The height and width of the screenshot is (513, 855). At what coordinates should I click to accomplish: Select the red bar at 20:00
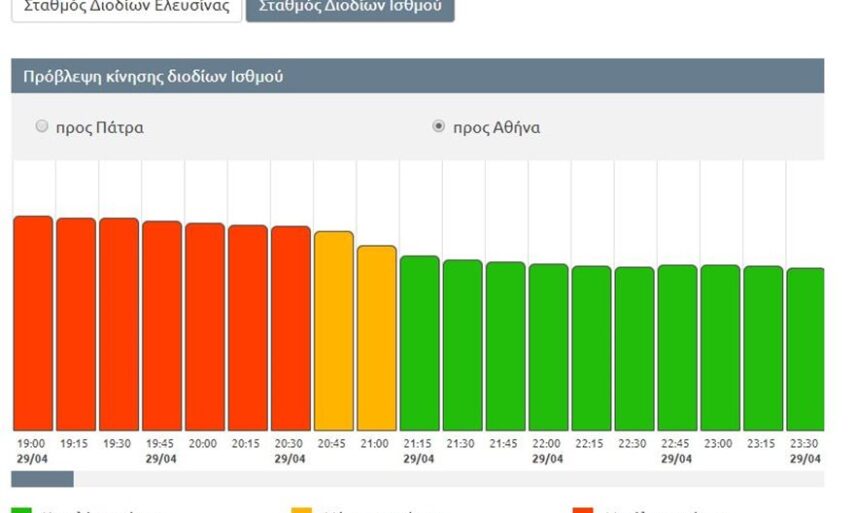click(x=205, y=327)
